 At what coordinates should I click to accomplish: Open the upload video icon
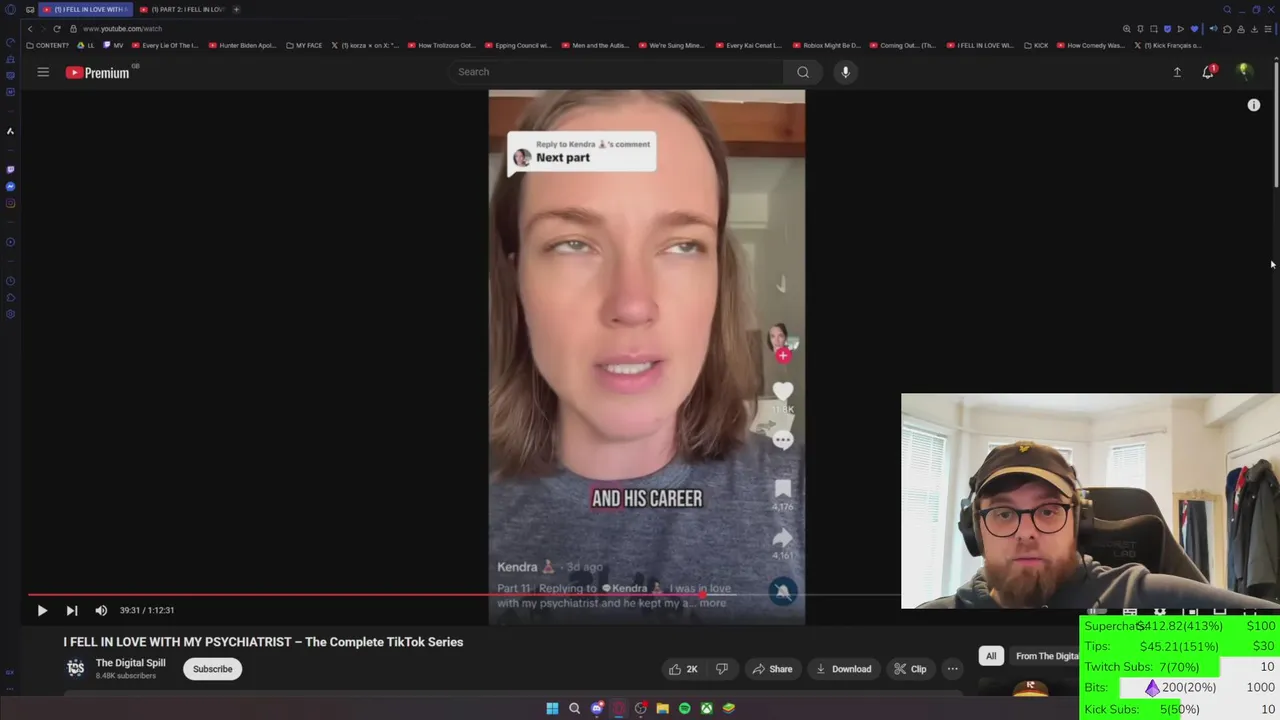click(1177, 72)
